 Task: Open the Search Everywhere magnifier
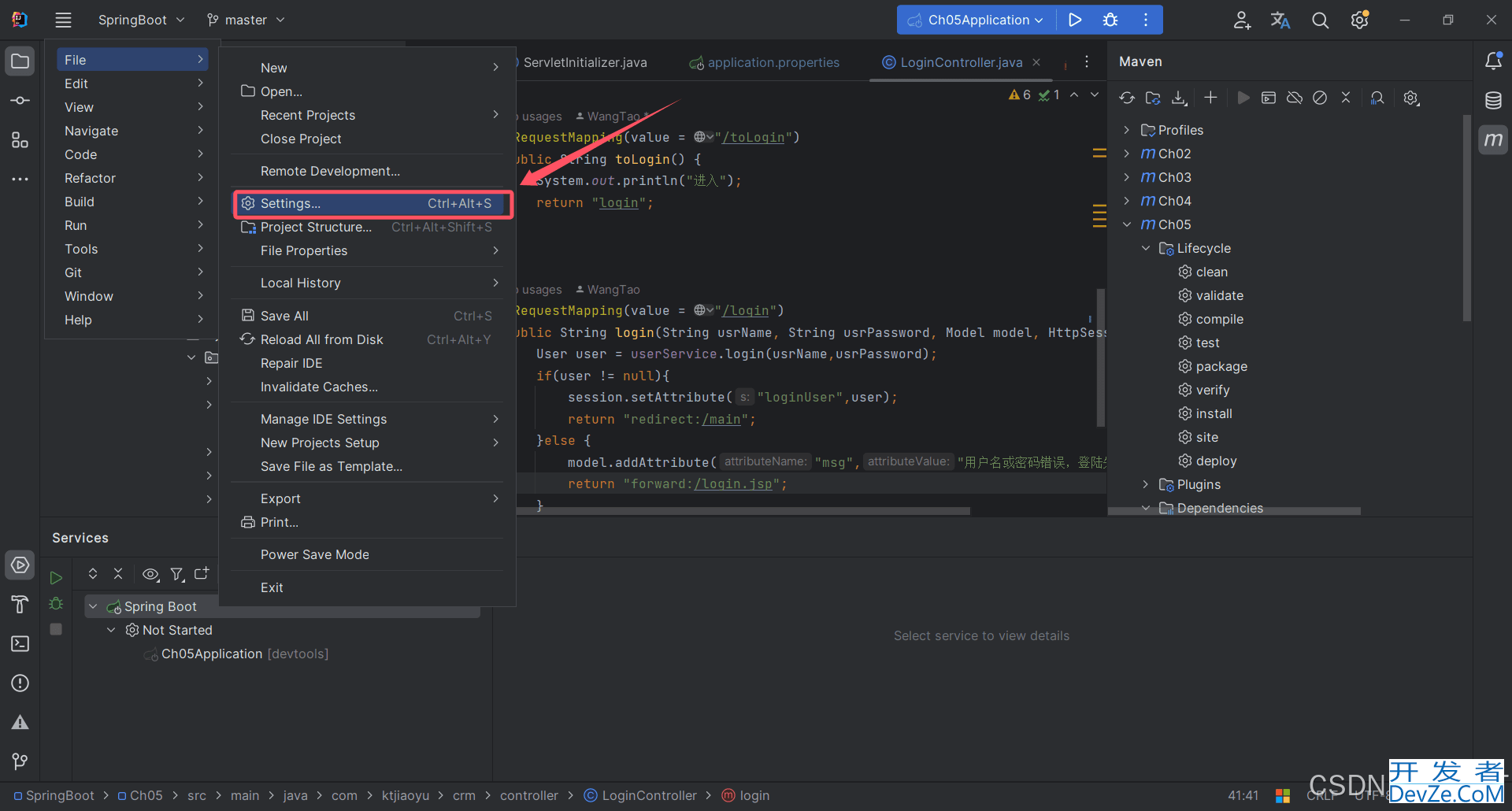pos(1321,20)
